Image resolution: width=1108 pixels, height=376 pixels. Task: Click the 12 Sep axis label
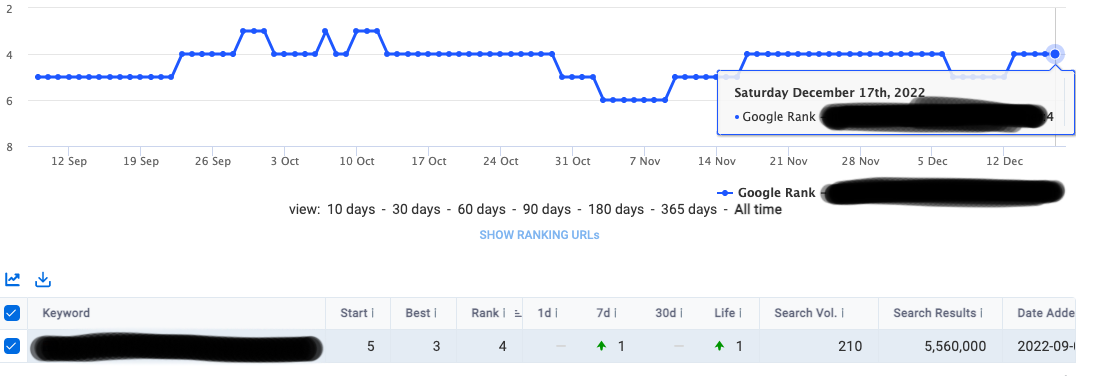[x=69, y=161]
